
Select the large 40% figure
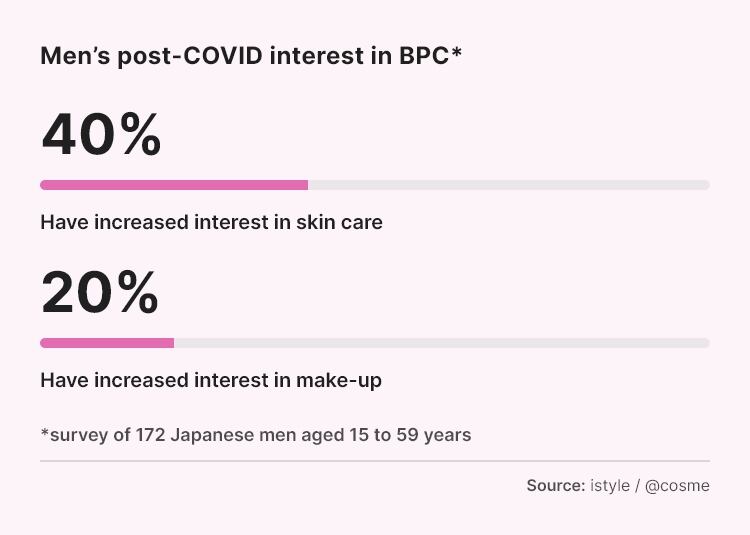(100, 135)
